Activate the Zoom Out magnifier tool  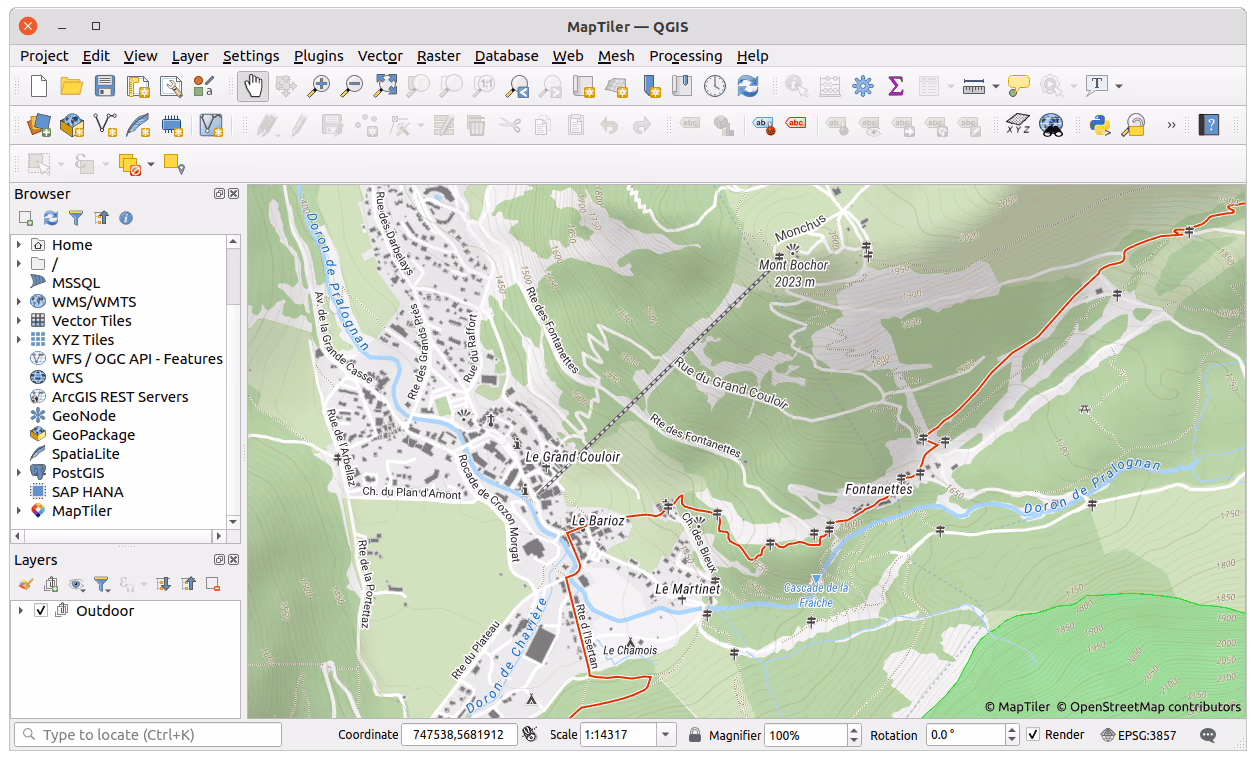[x=352, y=87]
